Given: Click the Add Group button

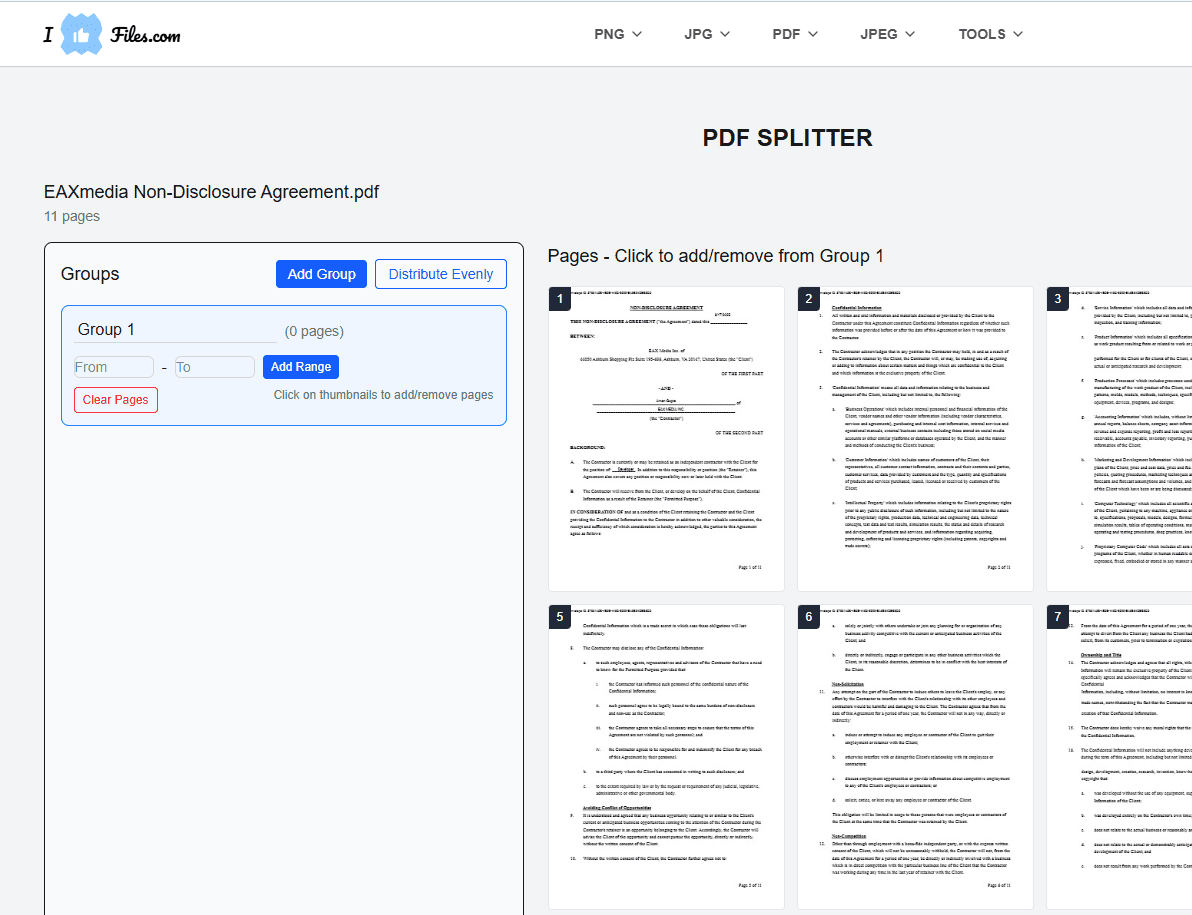Looking at the screenshot, I should [x=321, y=274].
